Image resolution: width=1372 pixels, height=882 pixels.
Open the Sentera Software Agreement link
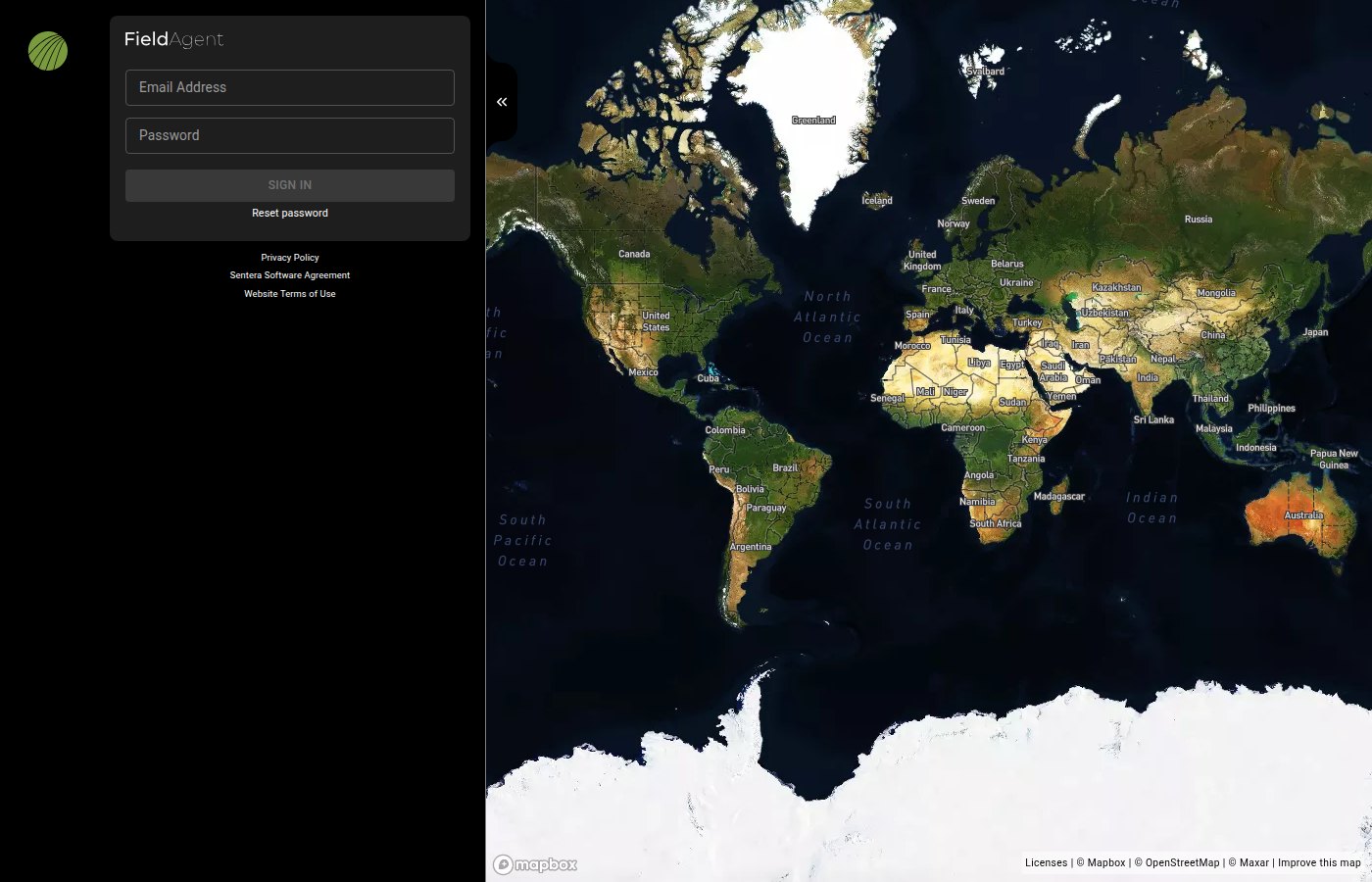290,275
